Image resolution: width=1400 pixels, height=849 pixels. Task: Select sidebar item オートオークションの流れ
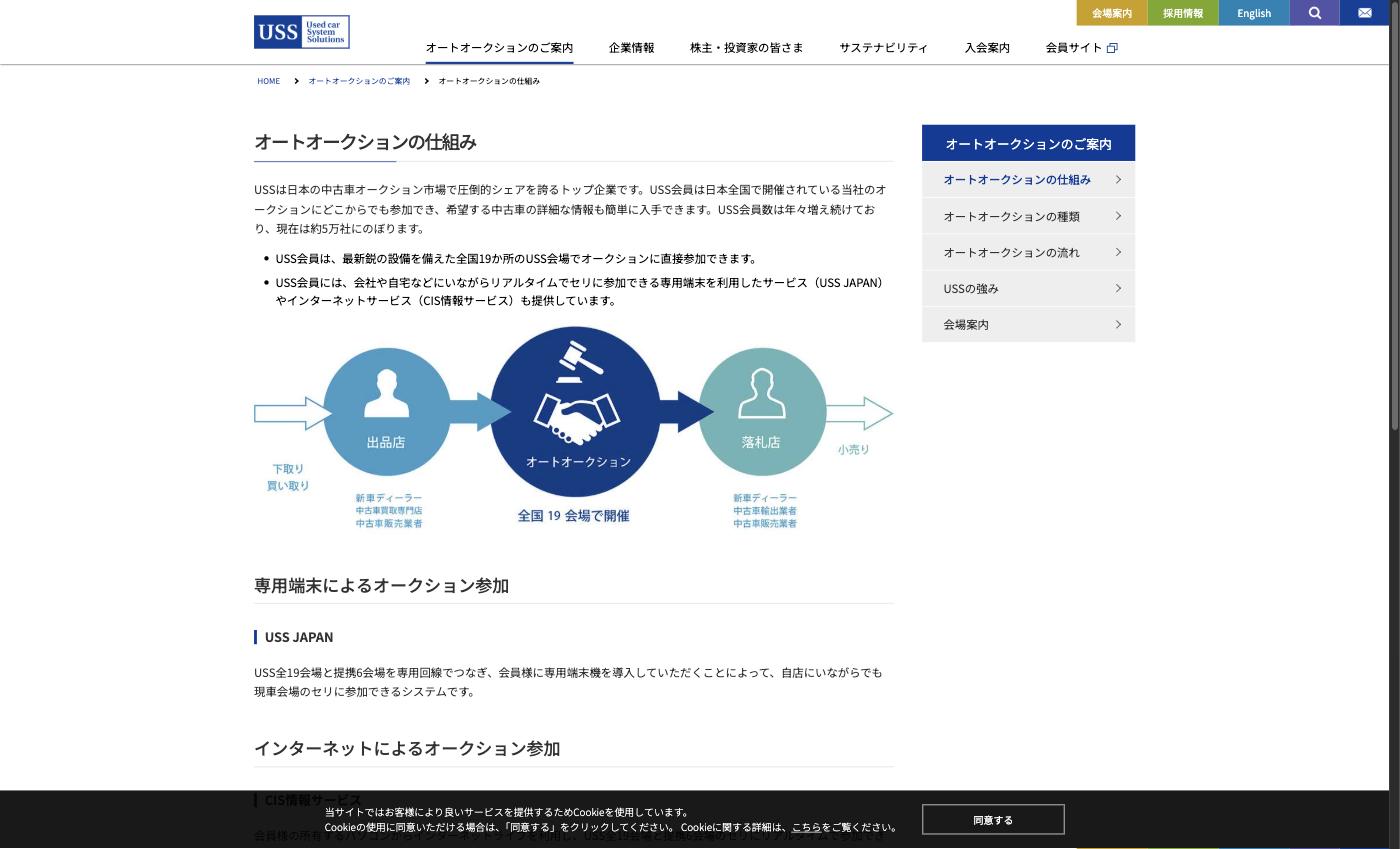pyautogui.click(x=1028, y=252)
